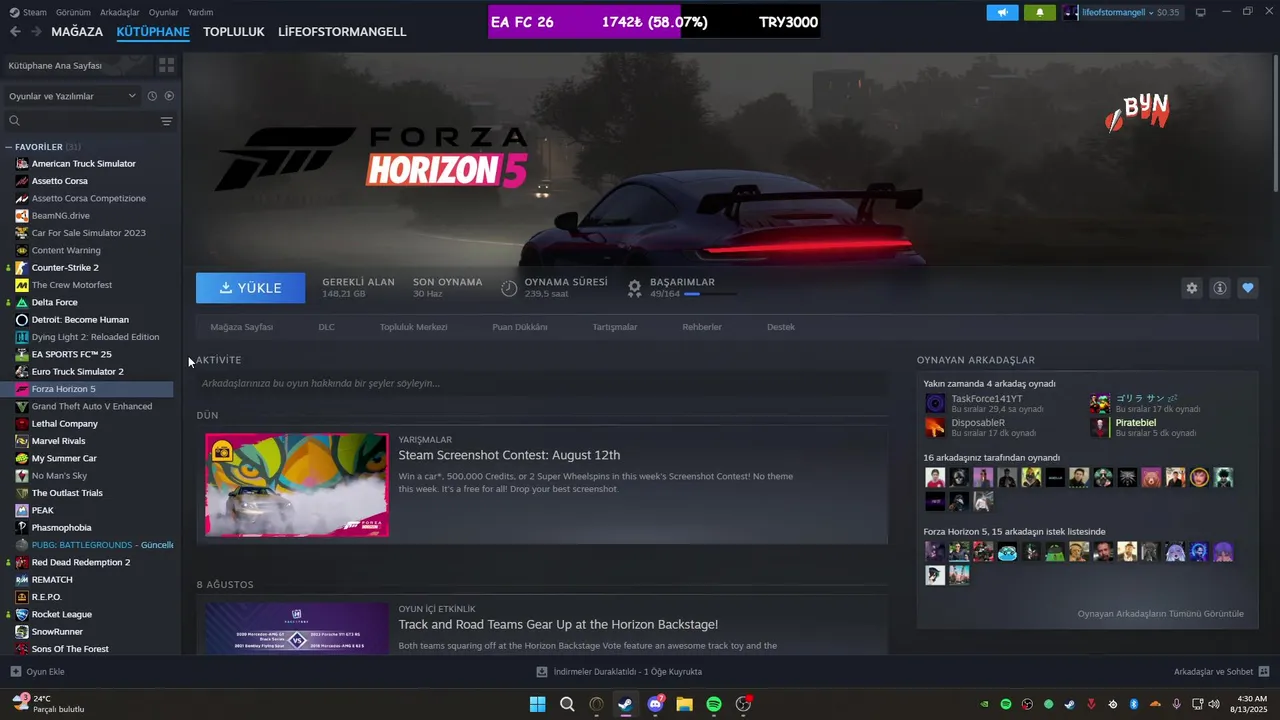Select Grand Theft Auto V Enhanced
Image resolution: width=1280 pixels, height=720 pixels.
(92, 406)
